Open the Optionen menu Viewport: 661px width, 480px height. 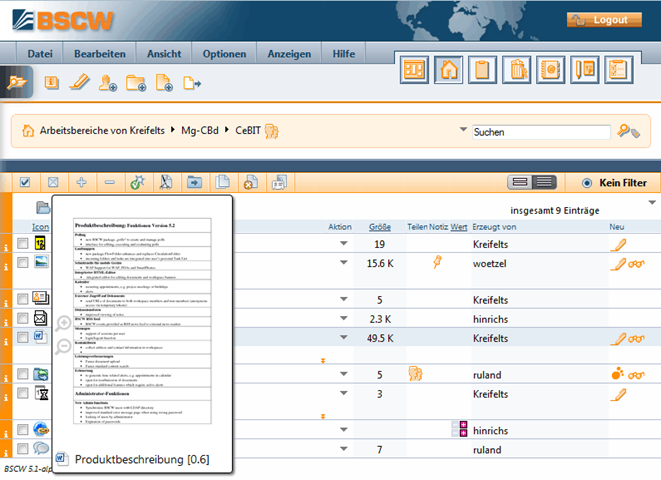pyautogui.click(x=224, y=54)
